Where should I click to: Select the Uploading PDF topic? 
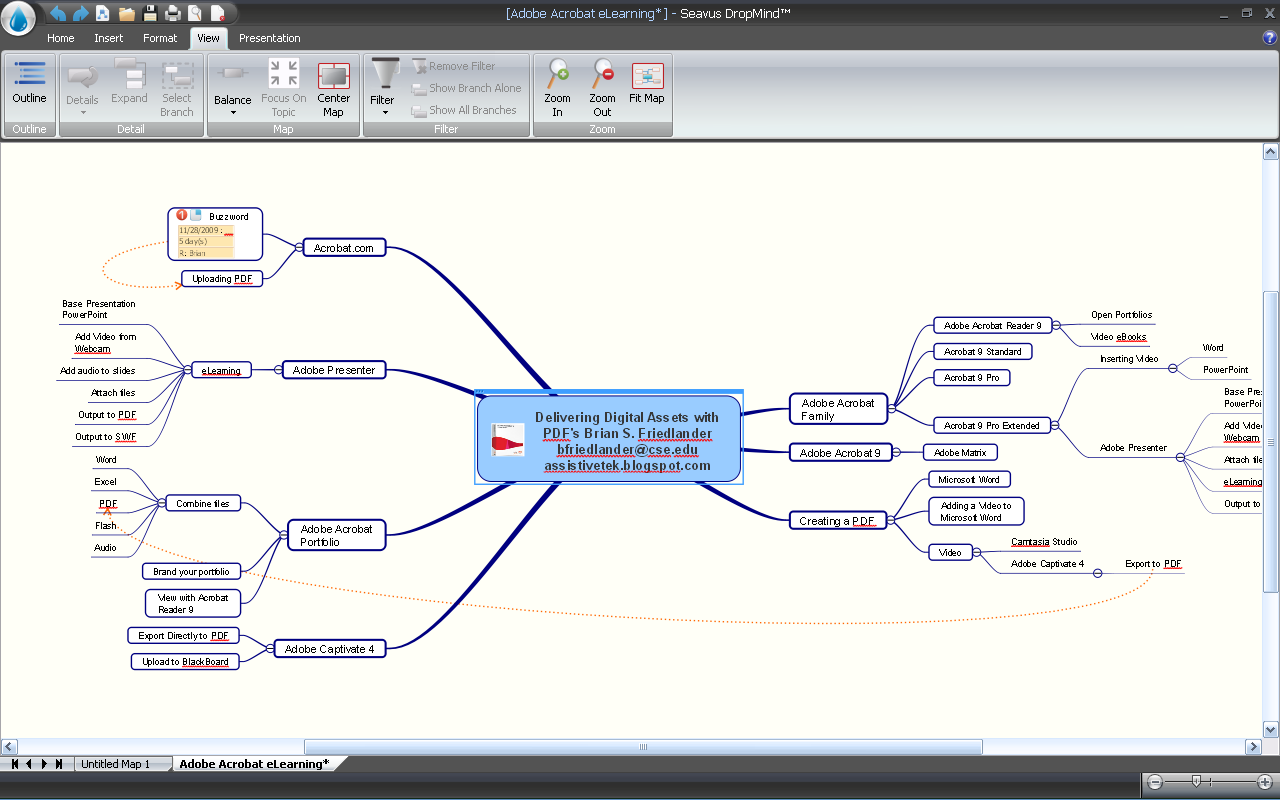coord(222,279)
